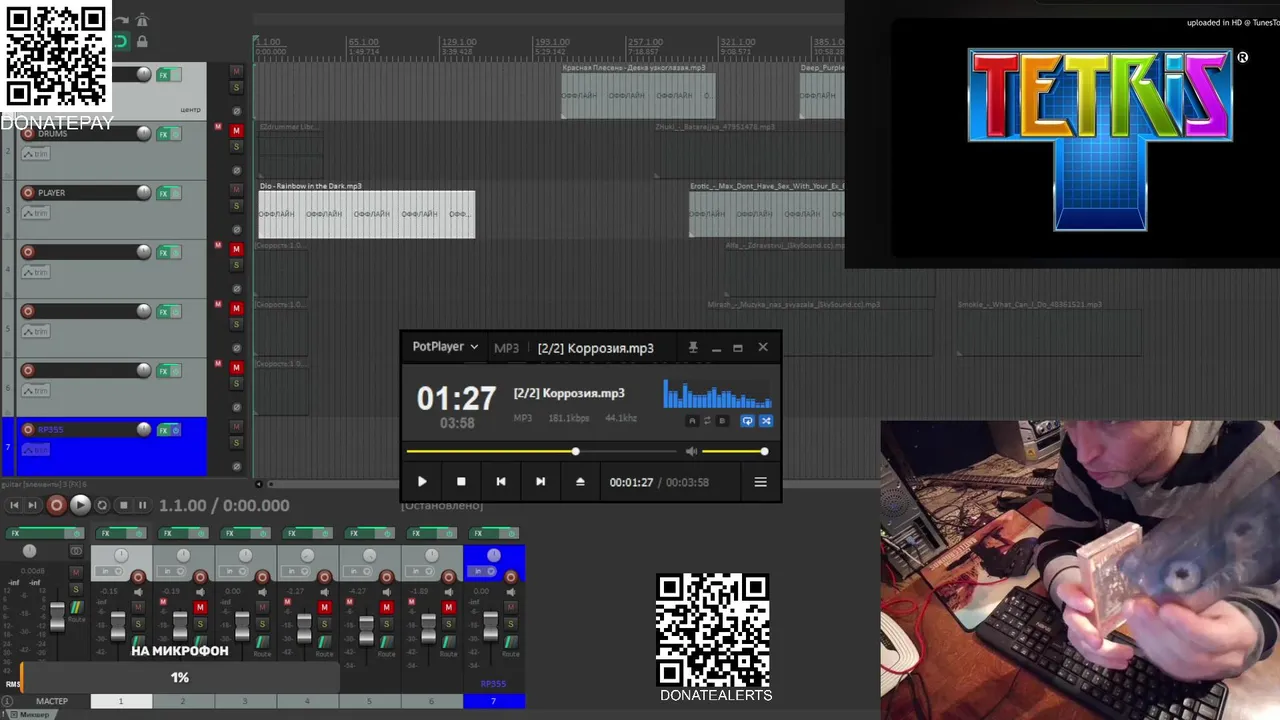Click large 01:27 clock in PotPlayer
This screenshot has width=1280, height=720.
(x=456, y=399)
